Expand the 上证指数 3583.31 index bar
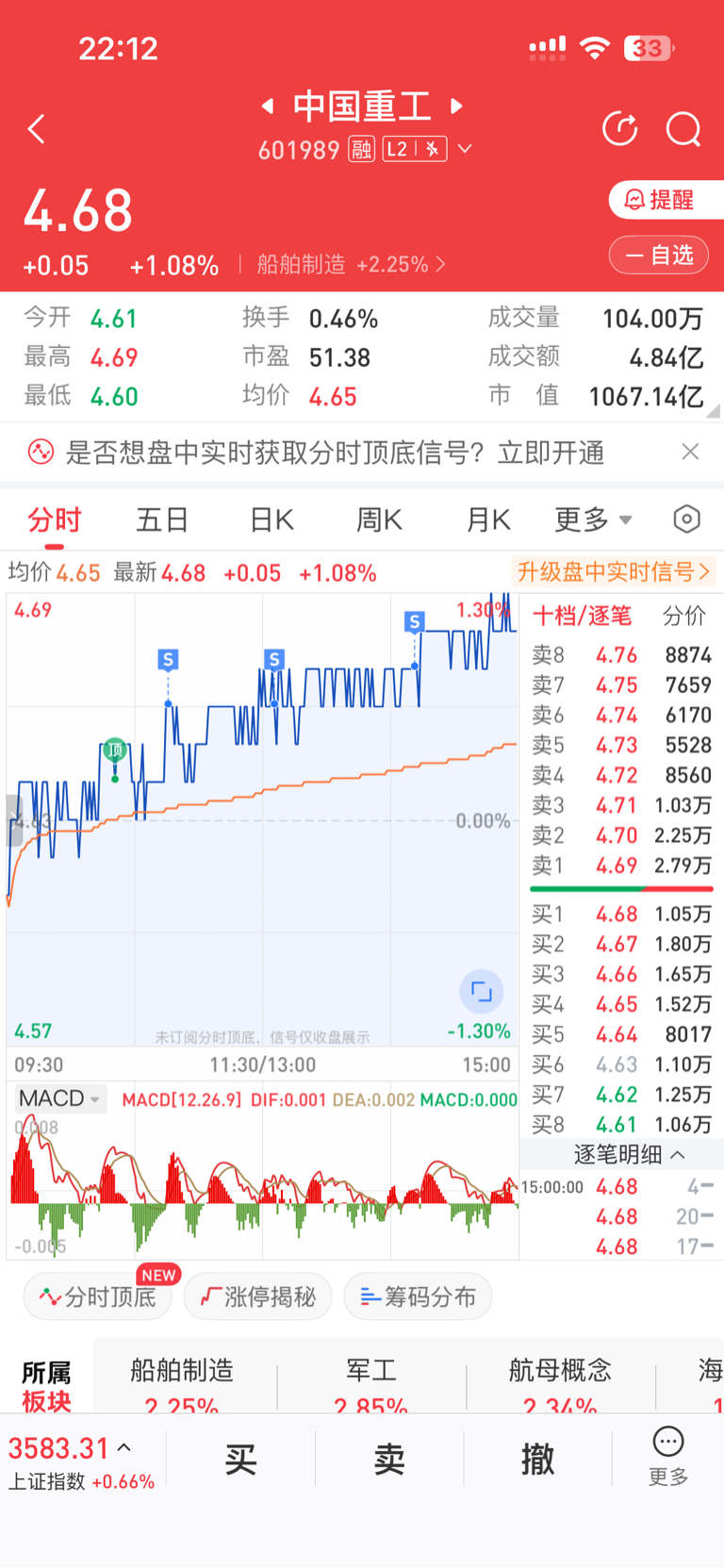Image resolution: width=724 pixels, height=1568 pixels. tap(81, 1462)
